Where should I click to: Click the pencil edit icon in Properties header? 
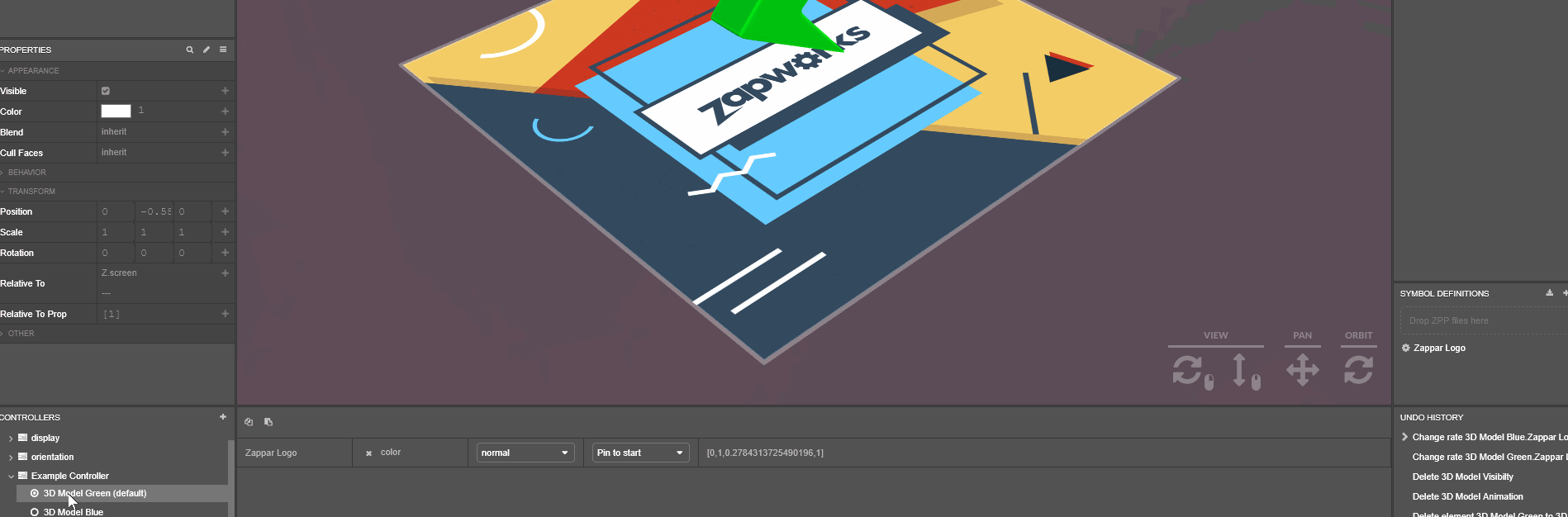click(x=207, y=50)
